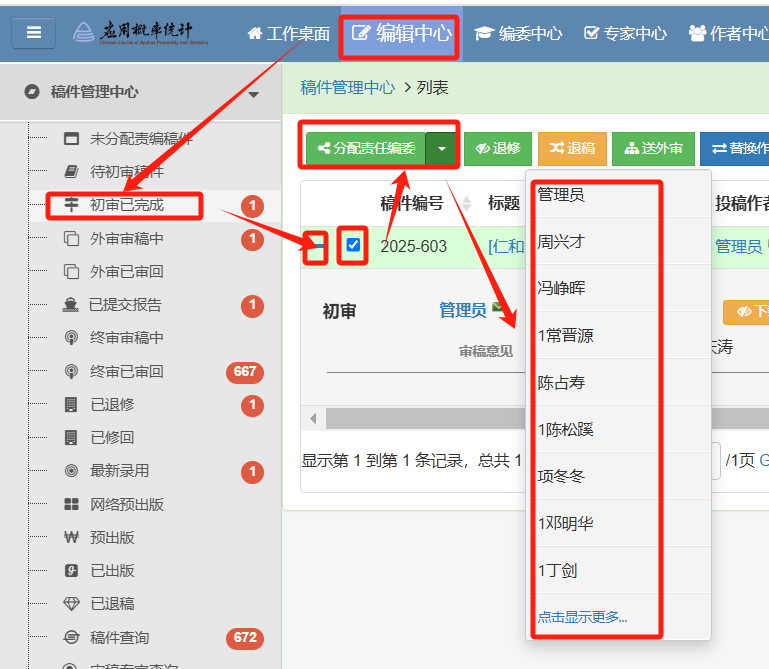
Task: Click the journal logo in header
Action: coord(140,33)
